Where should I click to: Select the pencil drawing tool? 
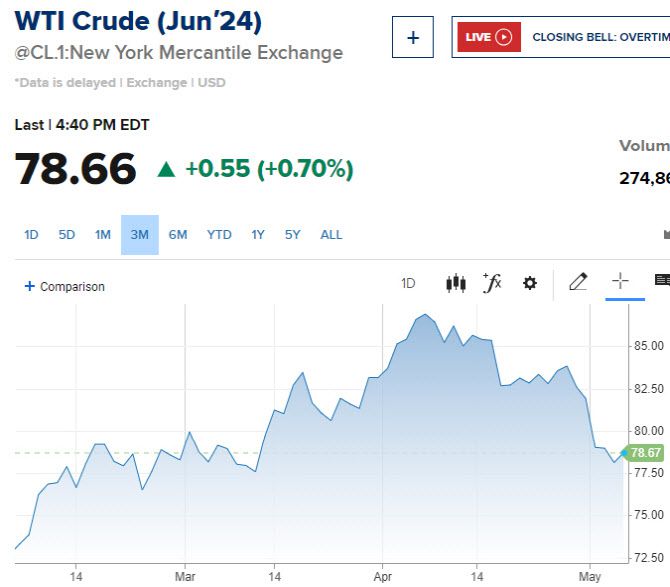578,282
